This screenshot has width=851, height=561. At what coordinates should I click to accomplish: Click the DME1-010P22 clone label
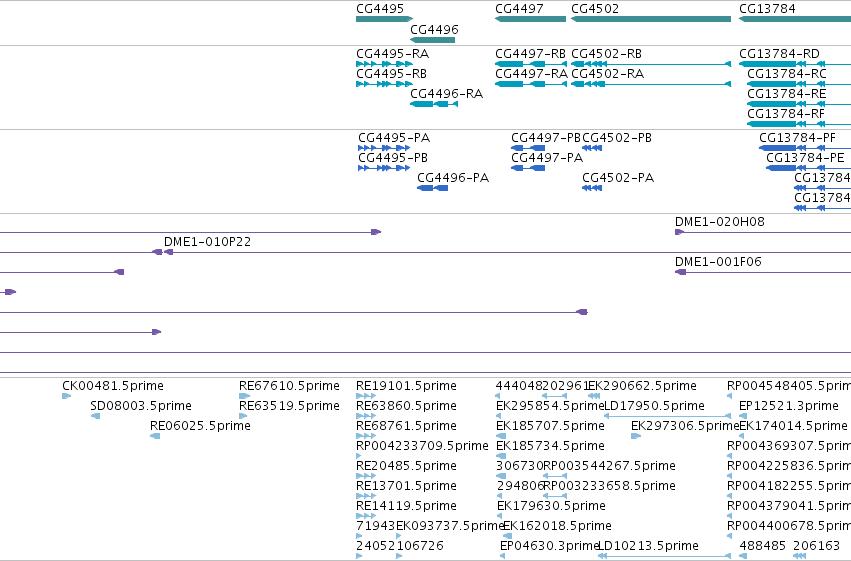tap(207, 241)
